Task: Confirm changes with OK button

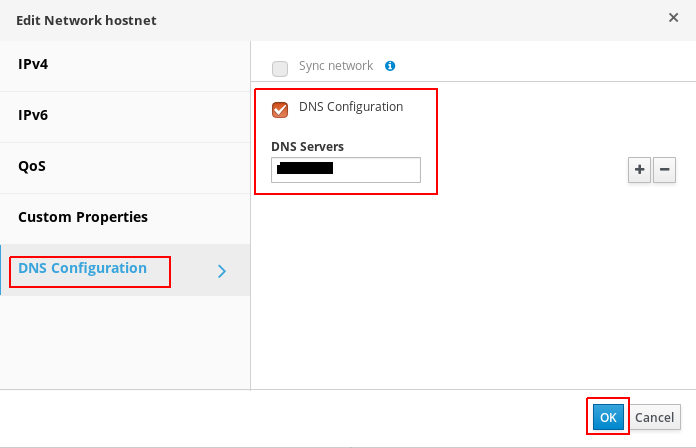Action: pyautogui.click(x=608, y=417)
